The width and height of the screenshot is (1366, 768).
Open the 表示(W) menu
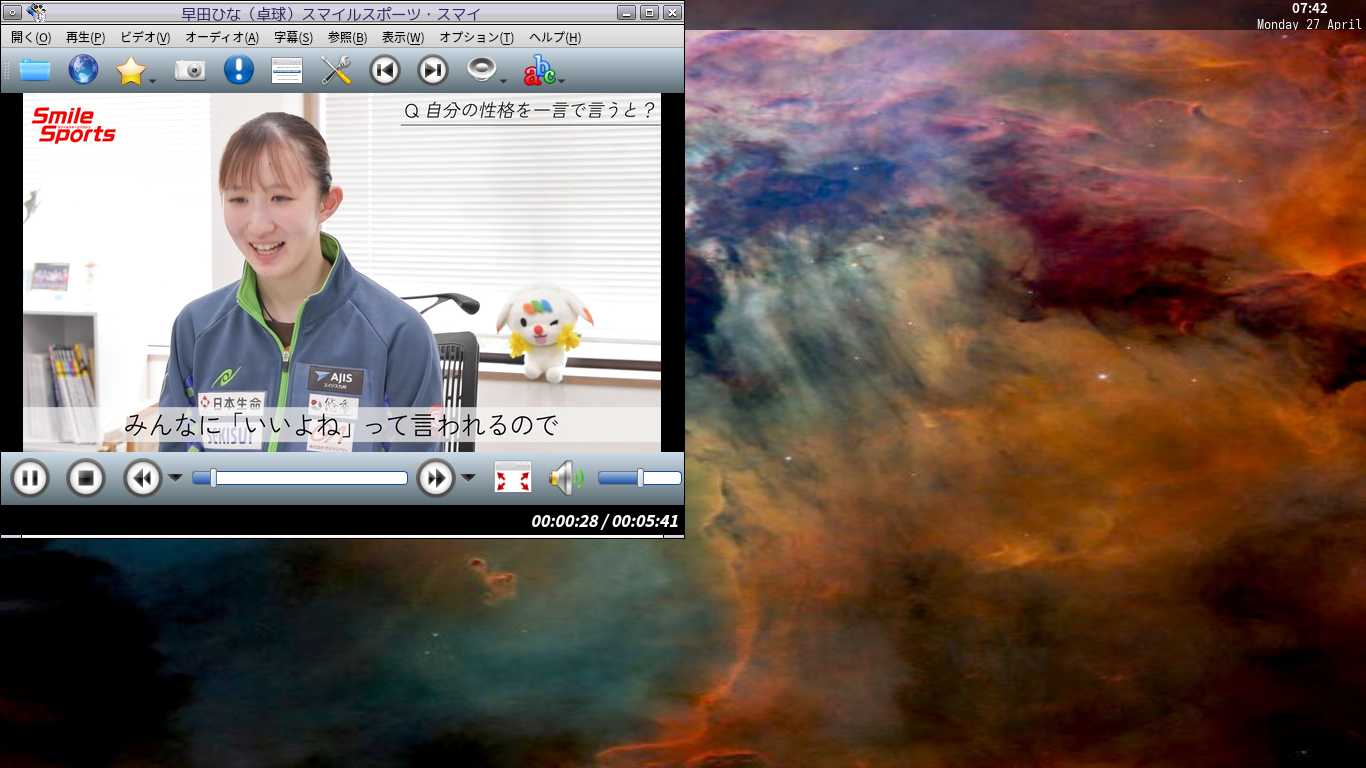(403, 38)
